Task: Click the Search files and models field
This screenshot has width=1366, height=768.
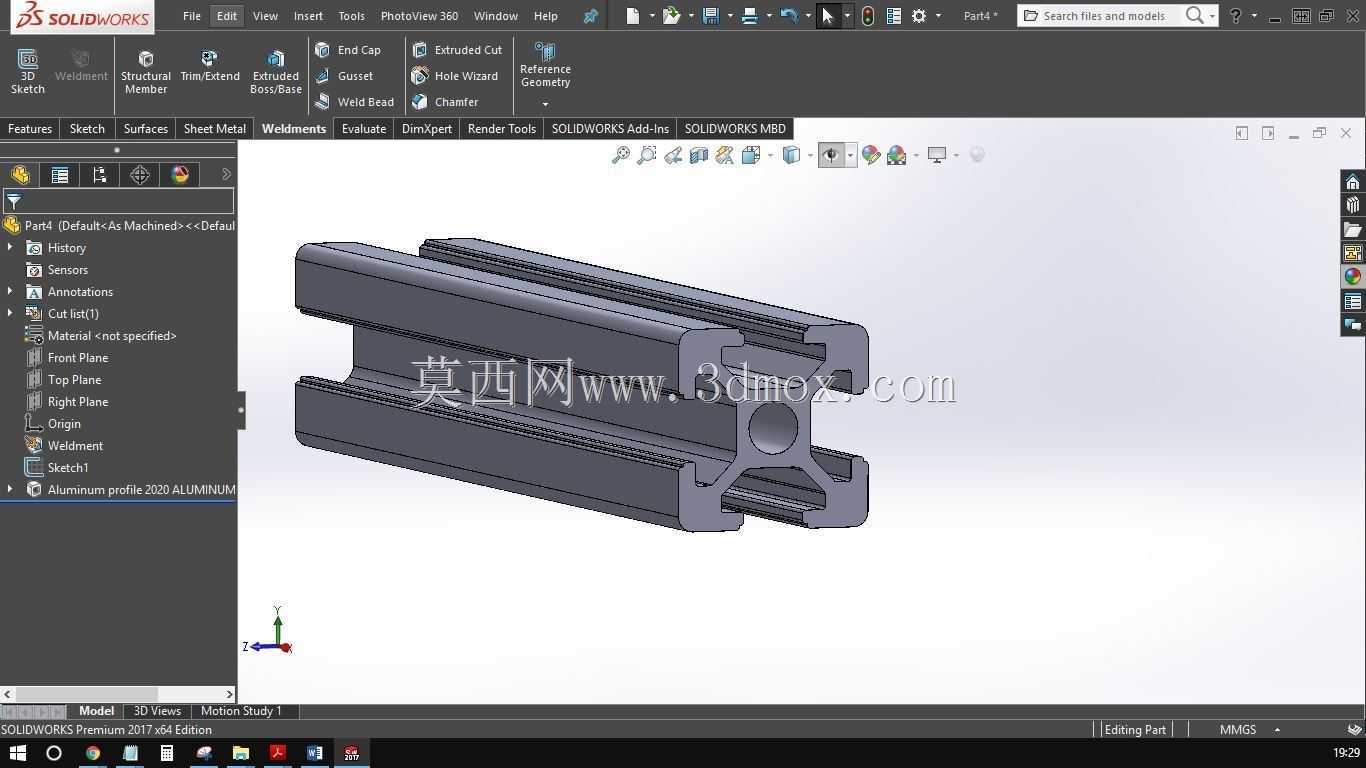Action: pyautogui.click(x=1103, y=16)
